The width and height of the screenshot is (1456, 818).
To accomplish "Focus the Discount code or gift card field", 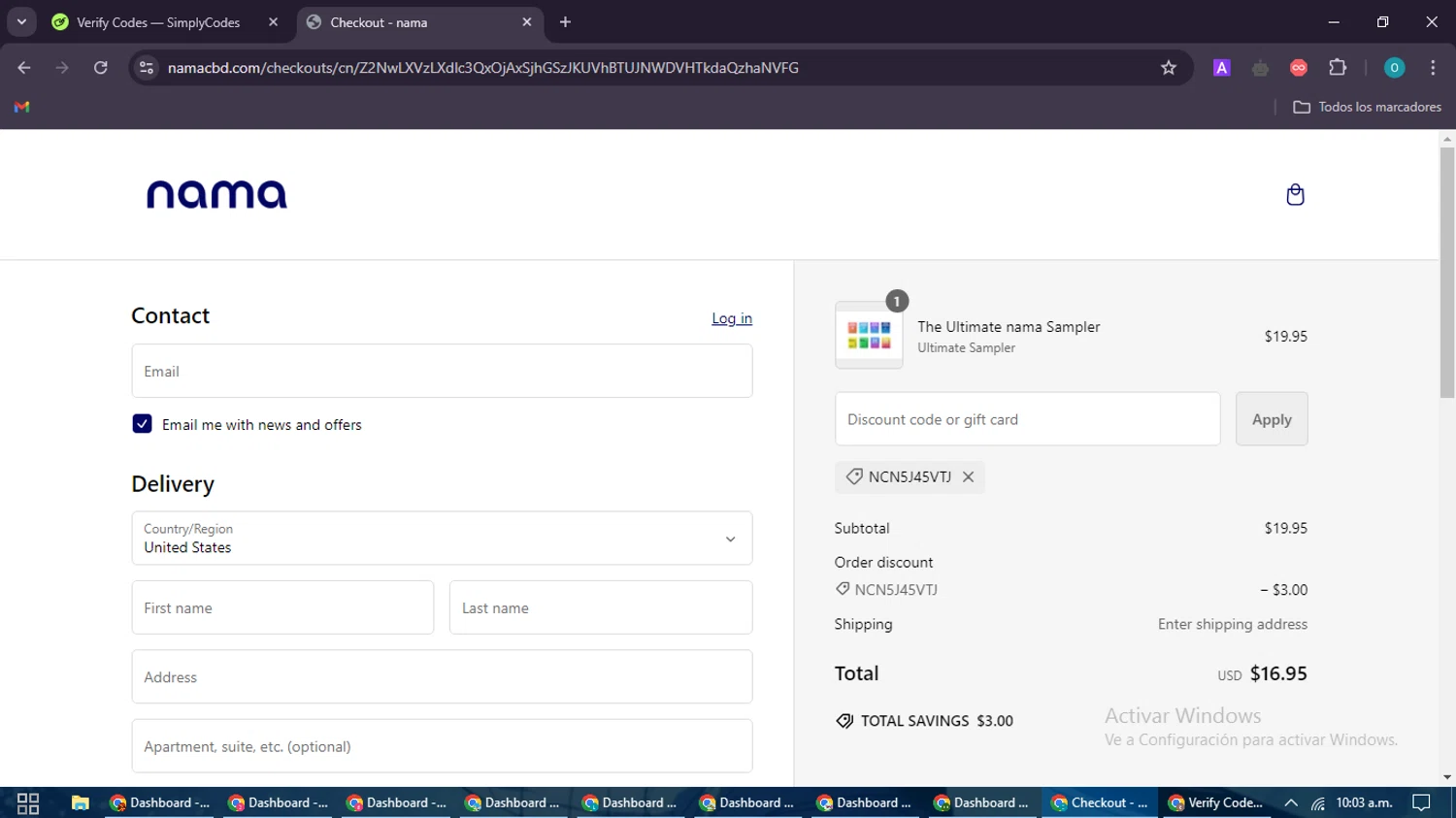I will click(1027, 419).
